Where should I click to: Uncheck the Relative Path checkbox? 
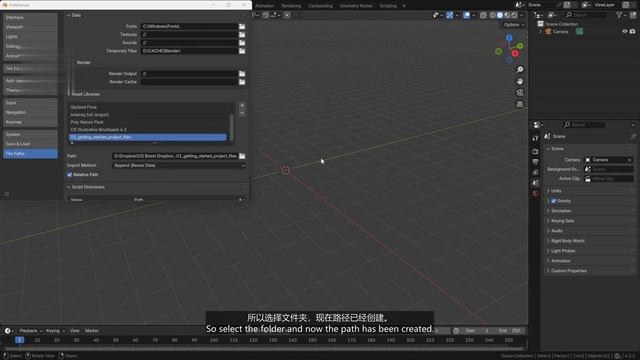click(x=70, y=175)
